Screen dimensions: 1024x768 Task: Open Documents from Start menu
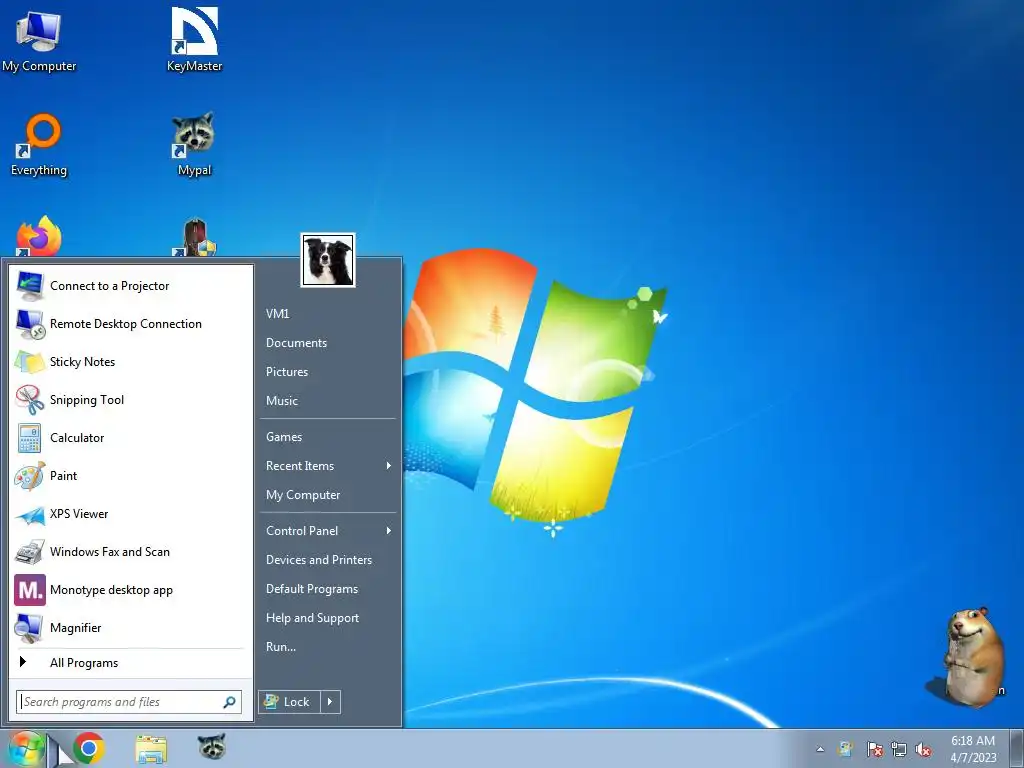tap(296, 343)
